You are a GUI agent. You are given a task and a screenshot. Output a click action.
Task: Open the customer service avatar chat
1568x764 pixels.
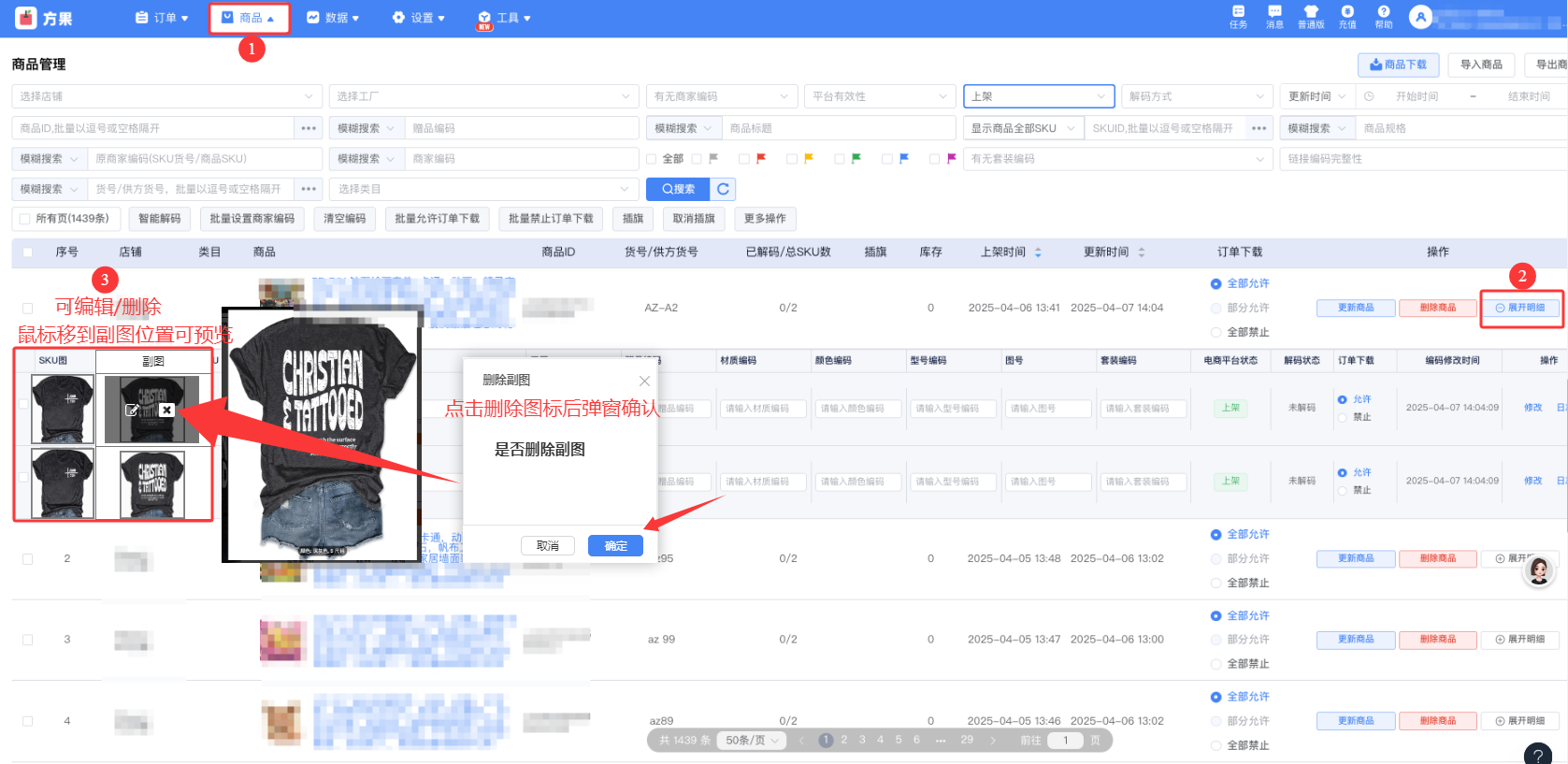1539,569
